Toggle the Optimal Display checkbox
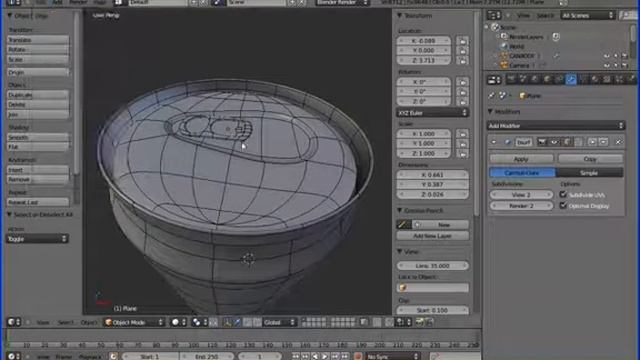This screenshot has width=640, height=360. [x=563, y=205]
